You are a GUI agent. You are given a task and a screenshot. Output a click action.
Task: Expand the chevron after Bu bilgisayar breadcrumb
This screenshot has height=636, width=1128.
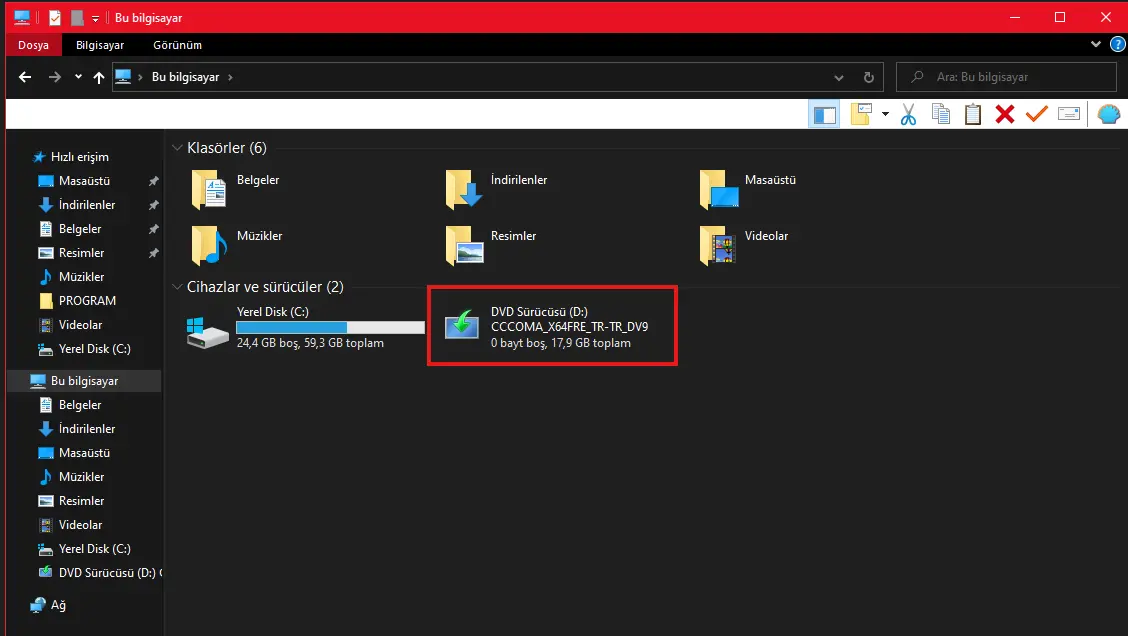pos(230,77)
